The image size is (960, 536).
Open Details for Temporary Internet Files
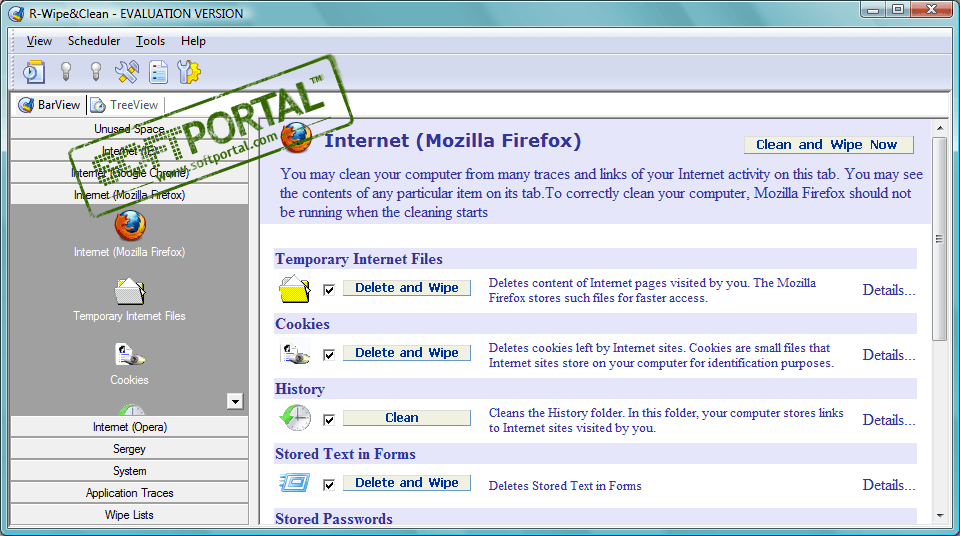click(x=889, y=290)
